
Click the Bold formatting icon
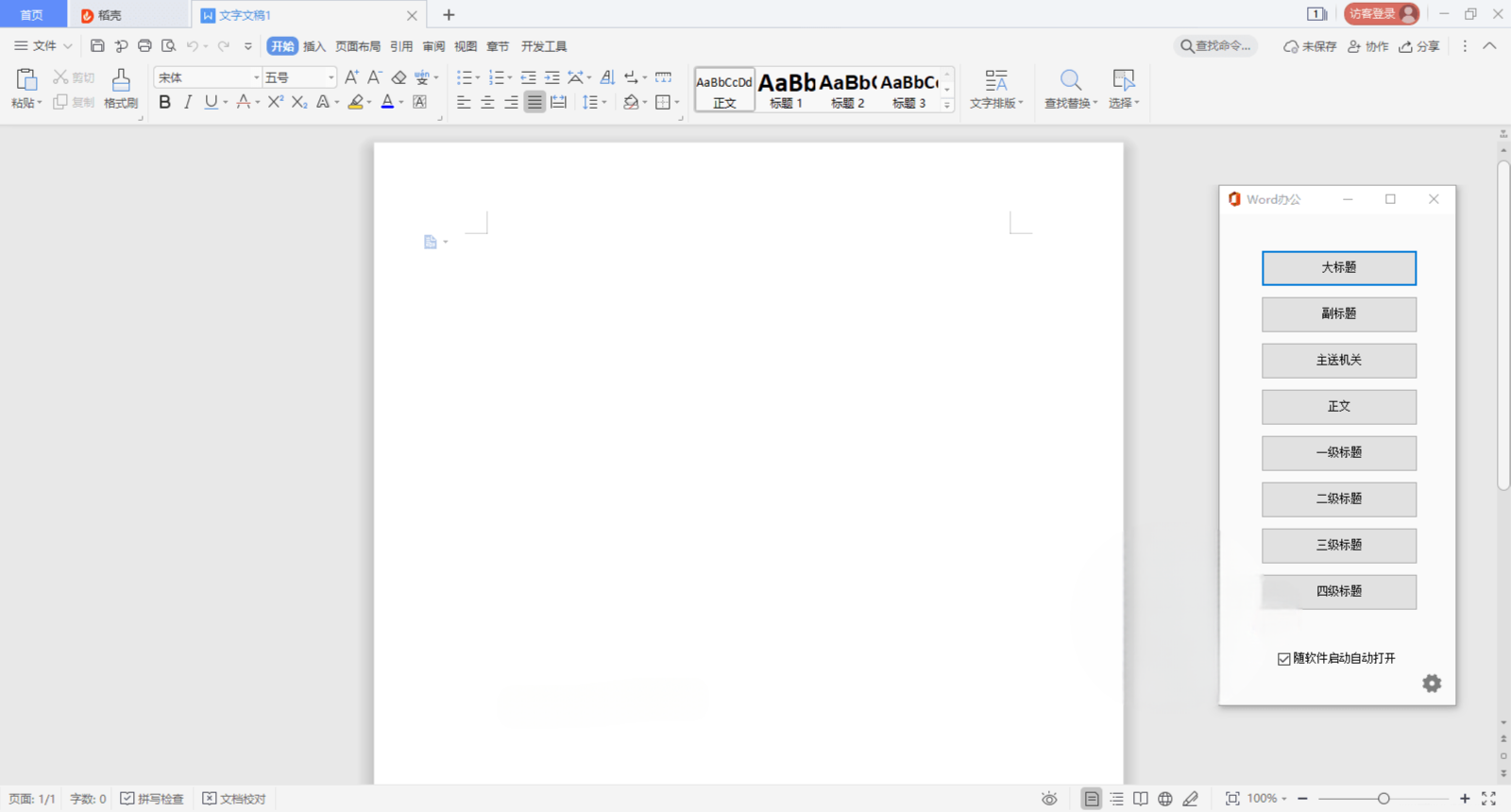165,102
